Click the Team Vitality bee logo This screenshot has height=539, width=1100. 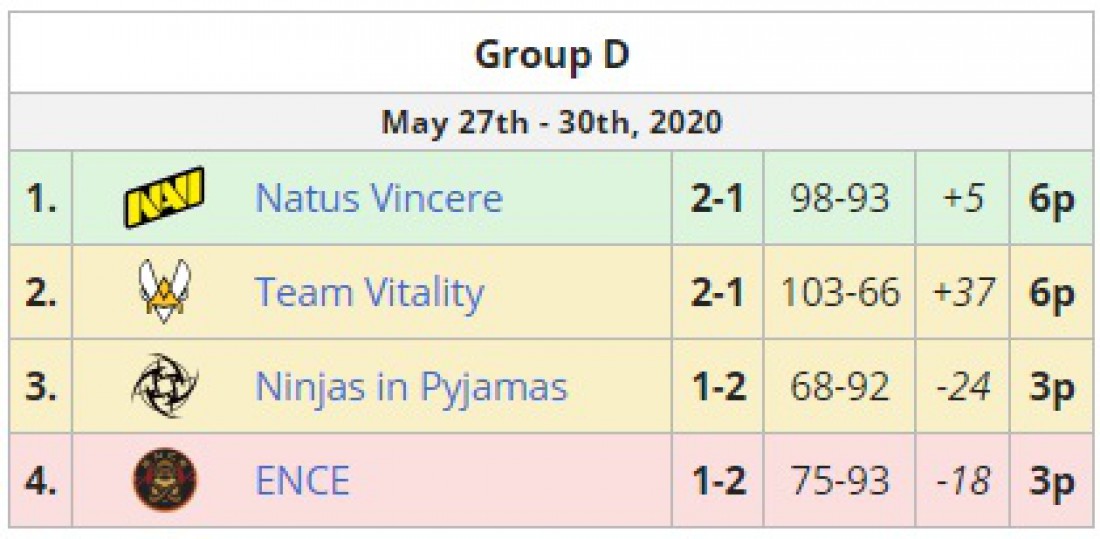164,291
